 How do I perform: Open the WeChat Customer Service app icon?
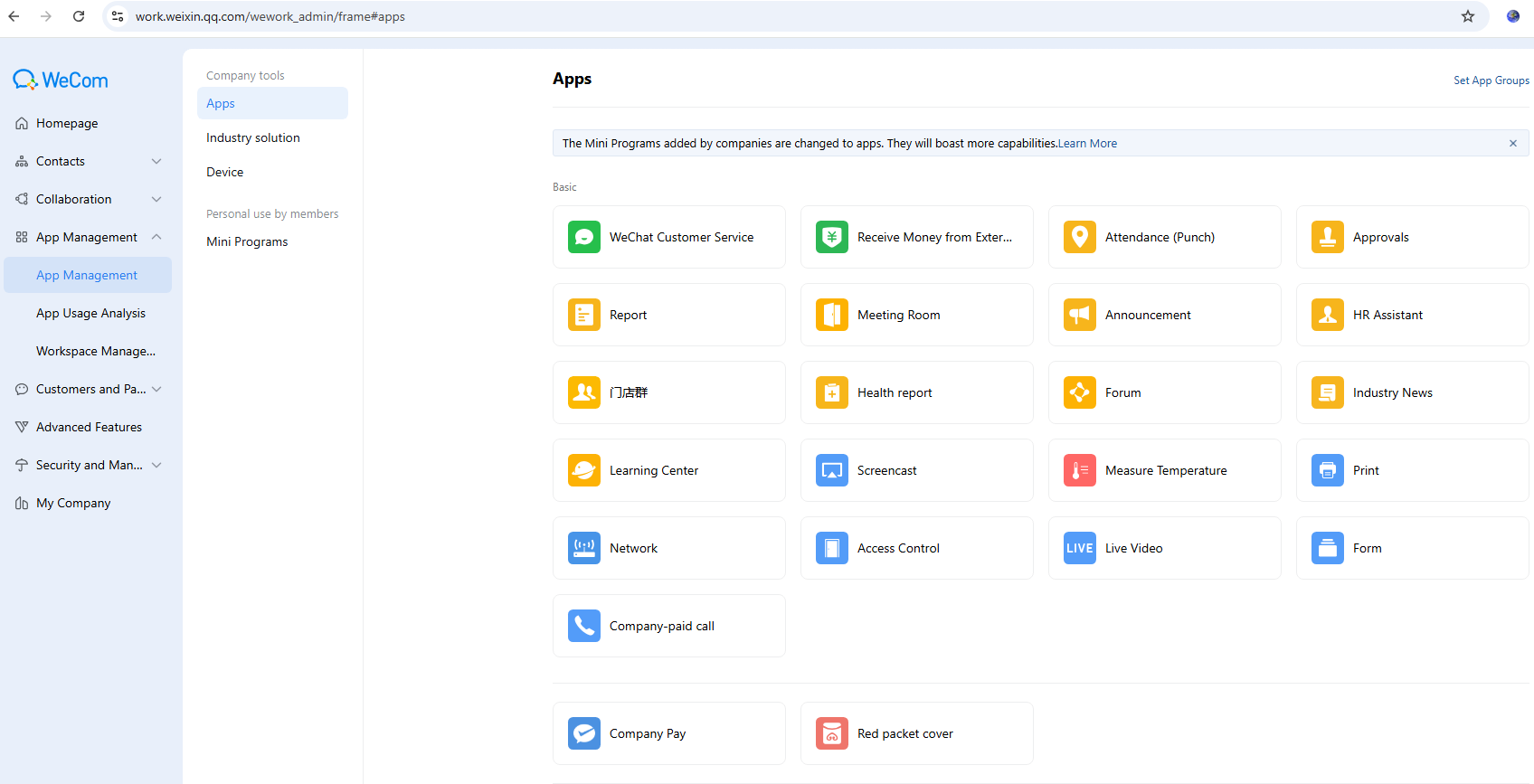tap(584, 237)
